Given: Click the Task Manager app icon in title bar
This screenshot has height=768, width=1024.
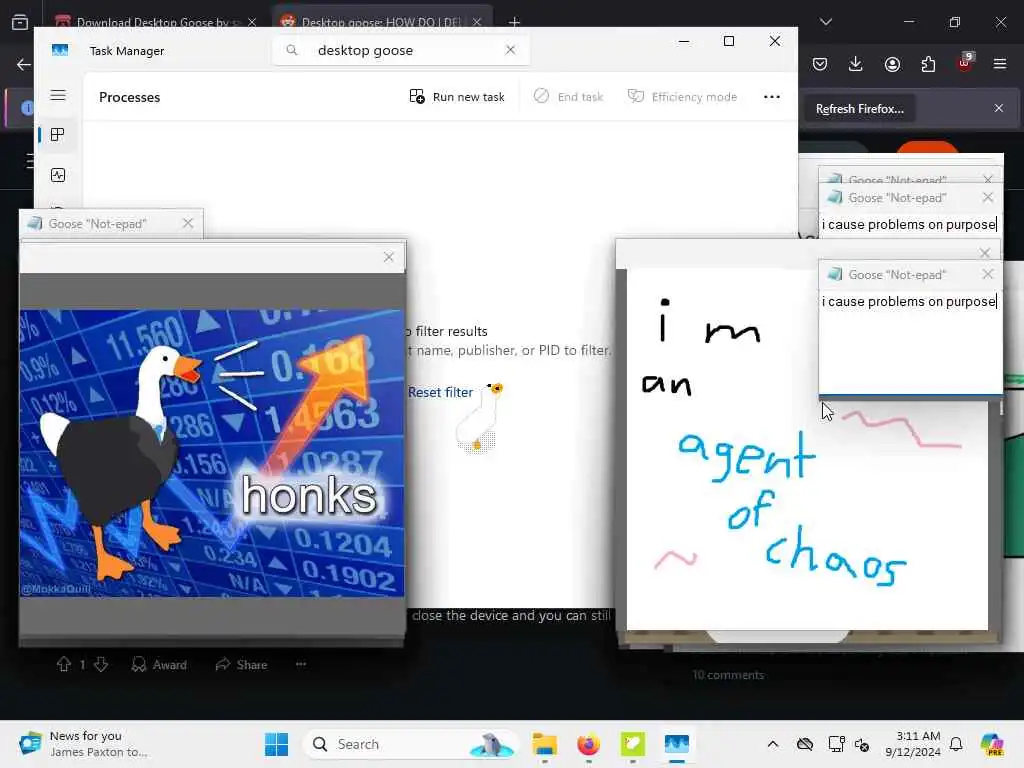Looking at the screenshot, I should tap(60, 50).
